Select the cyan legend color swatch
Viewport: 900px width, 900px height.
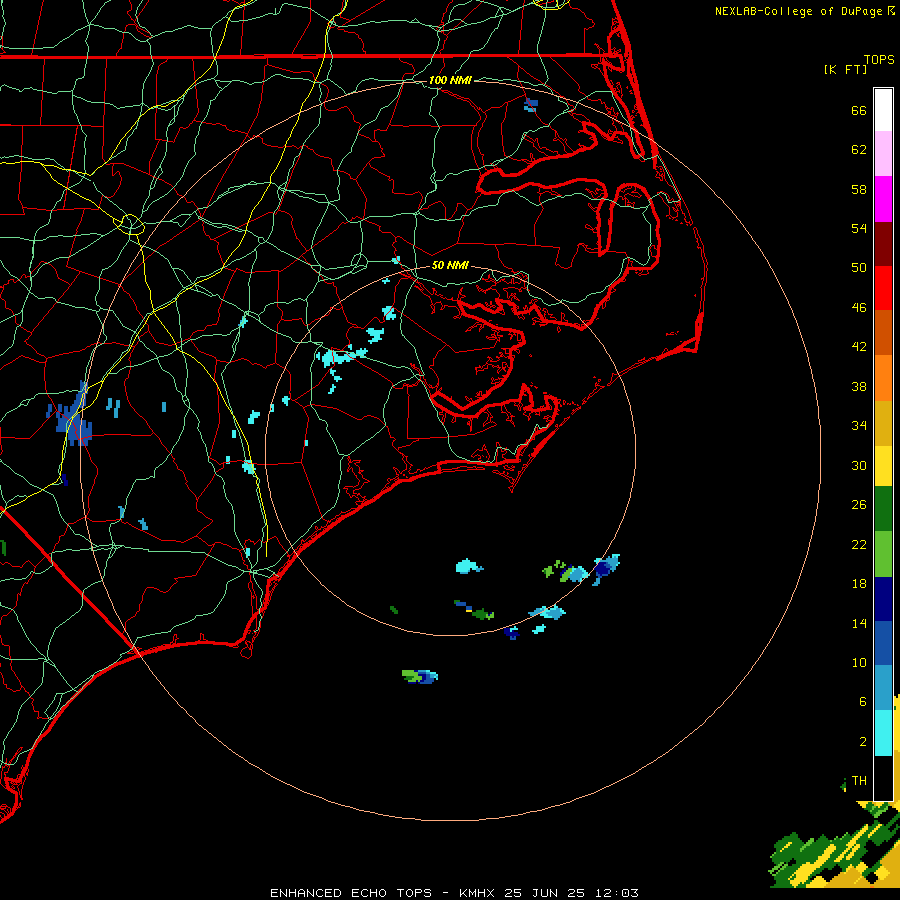883,733
